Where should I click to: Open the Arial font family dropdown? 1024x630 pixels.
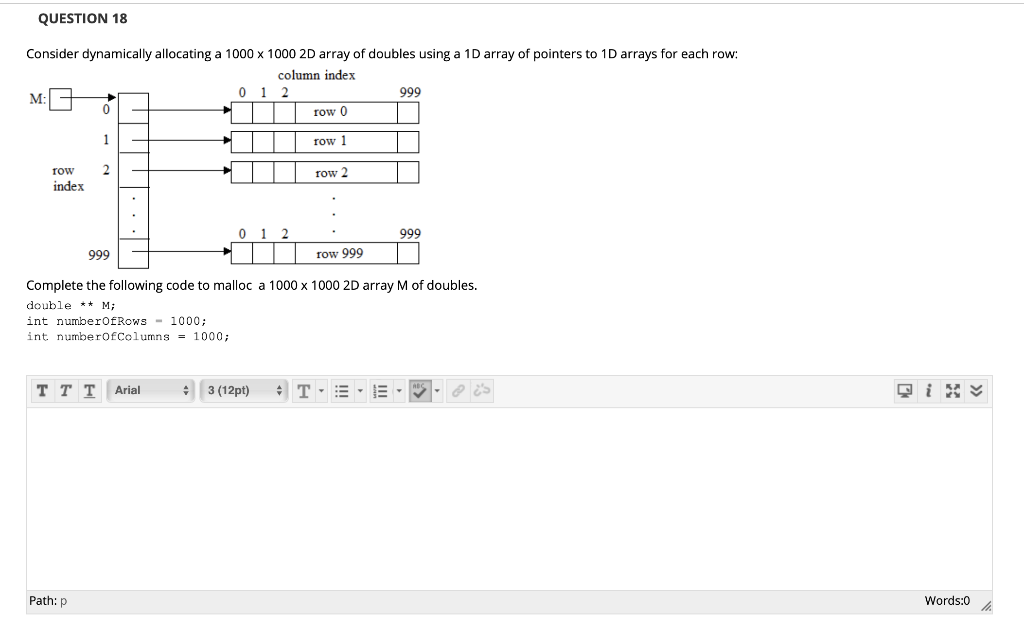[150, 390]
